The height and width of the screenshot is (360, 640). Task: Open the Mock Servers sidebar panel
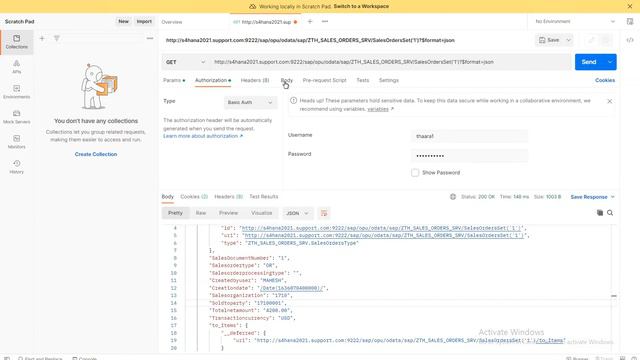[16, 117]
